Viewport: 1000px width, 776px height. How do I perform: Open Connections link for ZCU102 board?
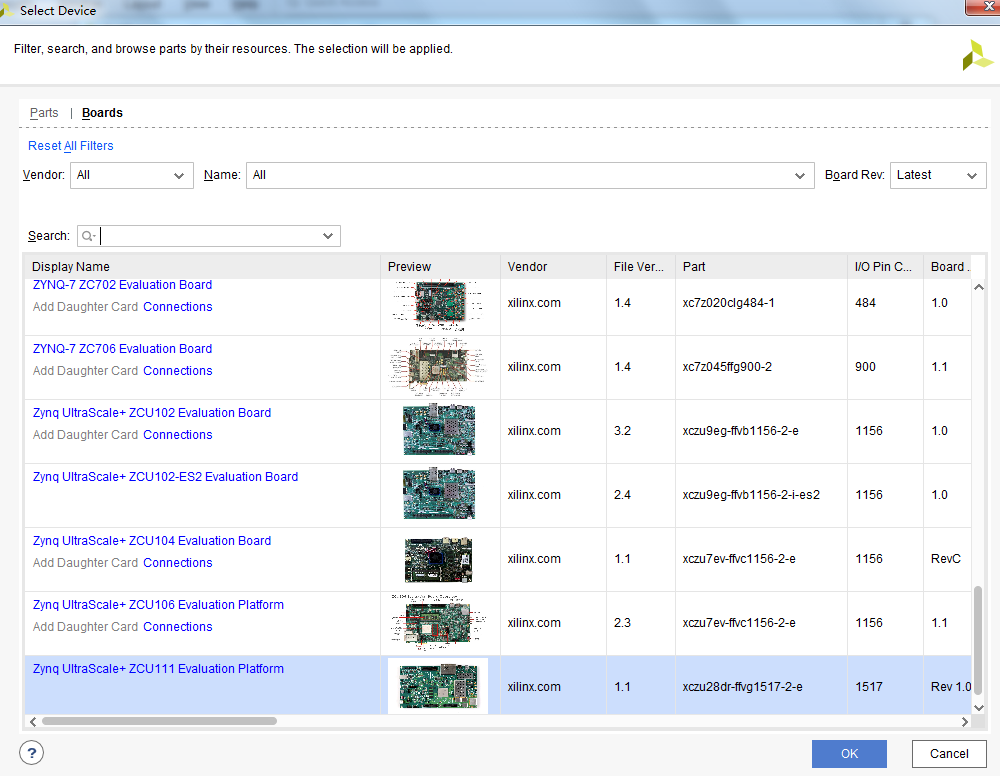point(177,435)
